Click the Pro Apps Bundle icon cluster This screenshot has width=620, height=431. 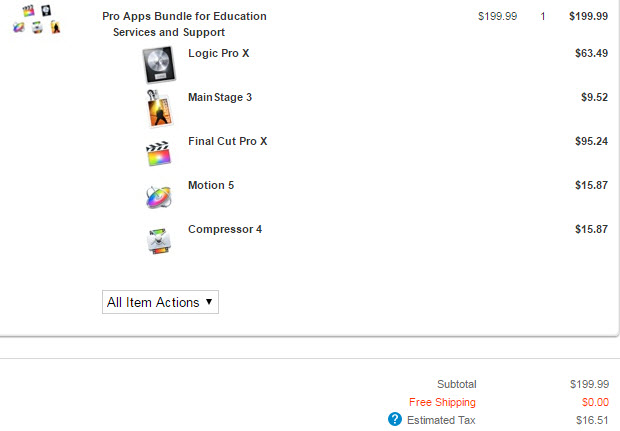[x=37, y=19]
